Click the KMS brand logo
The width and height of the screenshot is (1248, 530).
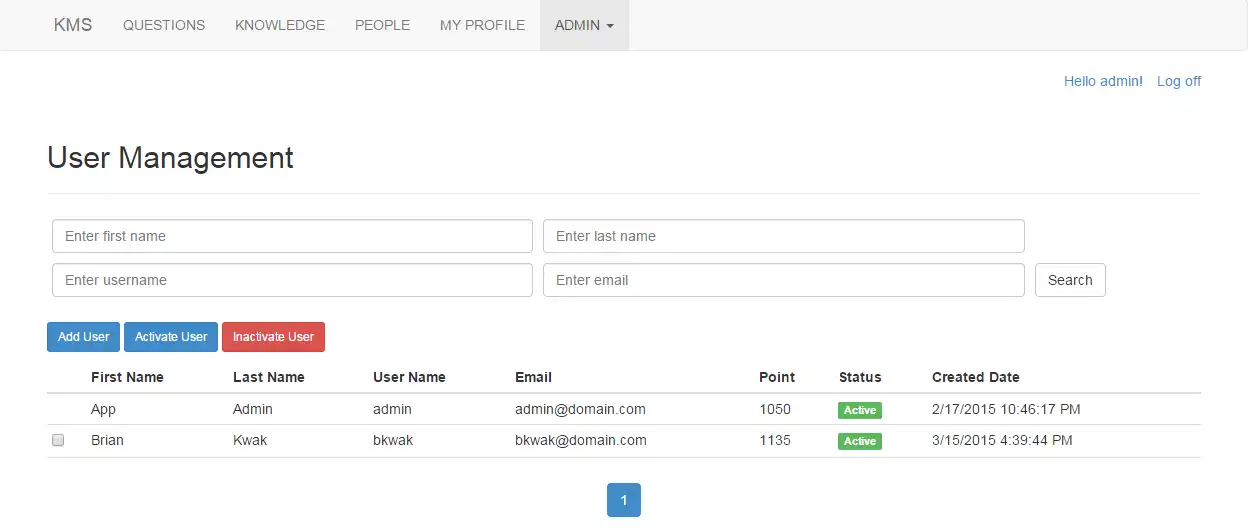coord(73,25)
